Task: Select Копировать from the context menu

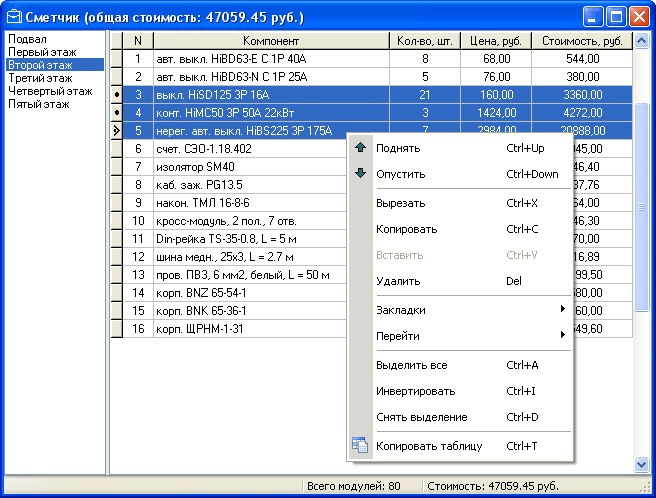Action: pyautogui.click(x=460, y=229)
